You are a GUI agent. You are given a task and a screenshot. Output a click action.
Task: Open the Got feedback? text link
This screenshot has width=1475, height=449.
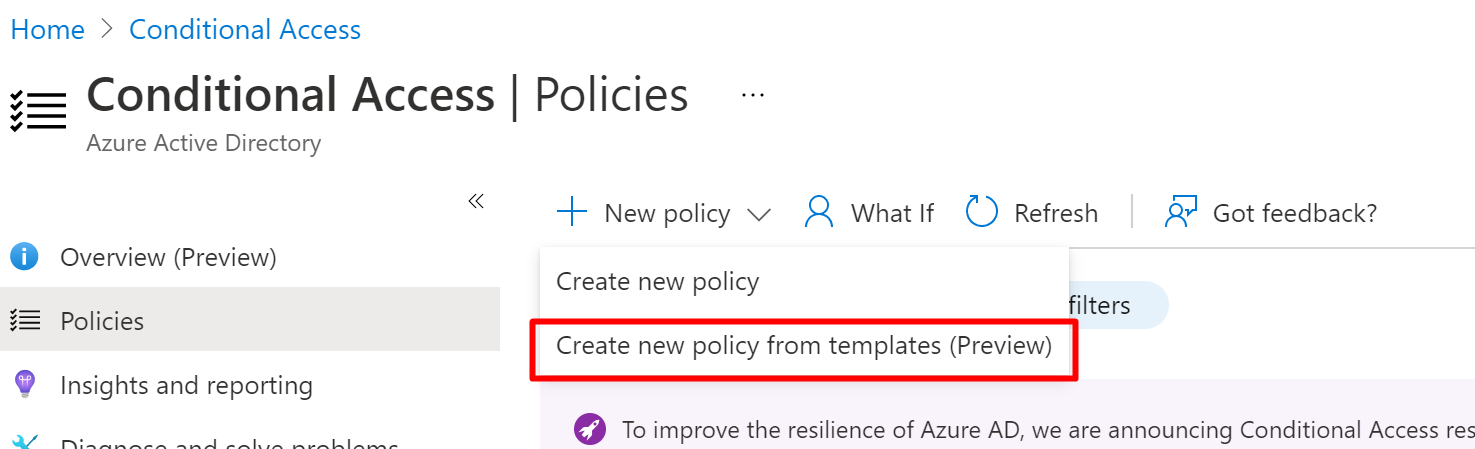[x=1294, y=213]
